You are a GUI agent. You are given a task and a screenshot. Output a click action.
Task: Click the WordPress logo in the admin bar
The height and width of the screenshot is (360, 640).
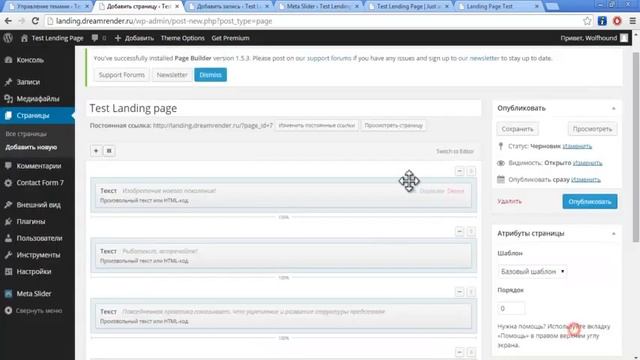click(8, 38)
